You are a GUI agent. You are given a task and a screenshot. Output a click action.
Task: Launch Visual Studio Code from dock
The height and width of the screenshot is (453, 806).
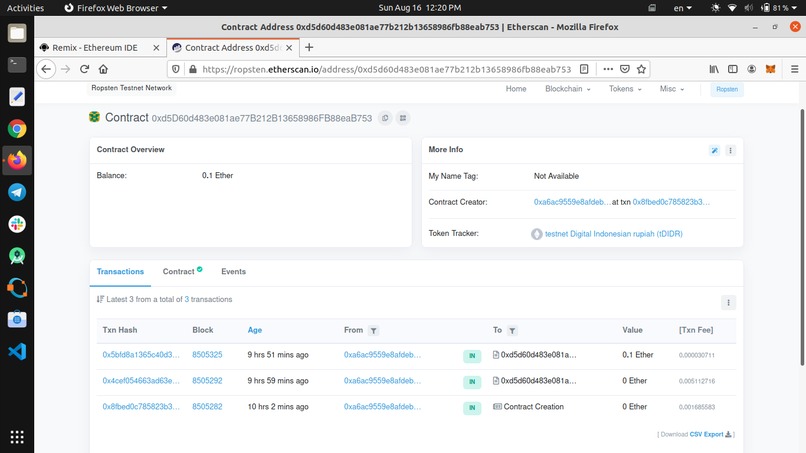tap(17, 352)
